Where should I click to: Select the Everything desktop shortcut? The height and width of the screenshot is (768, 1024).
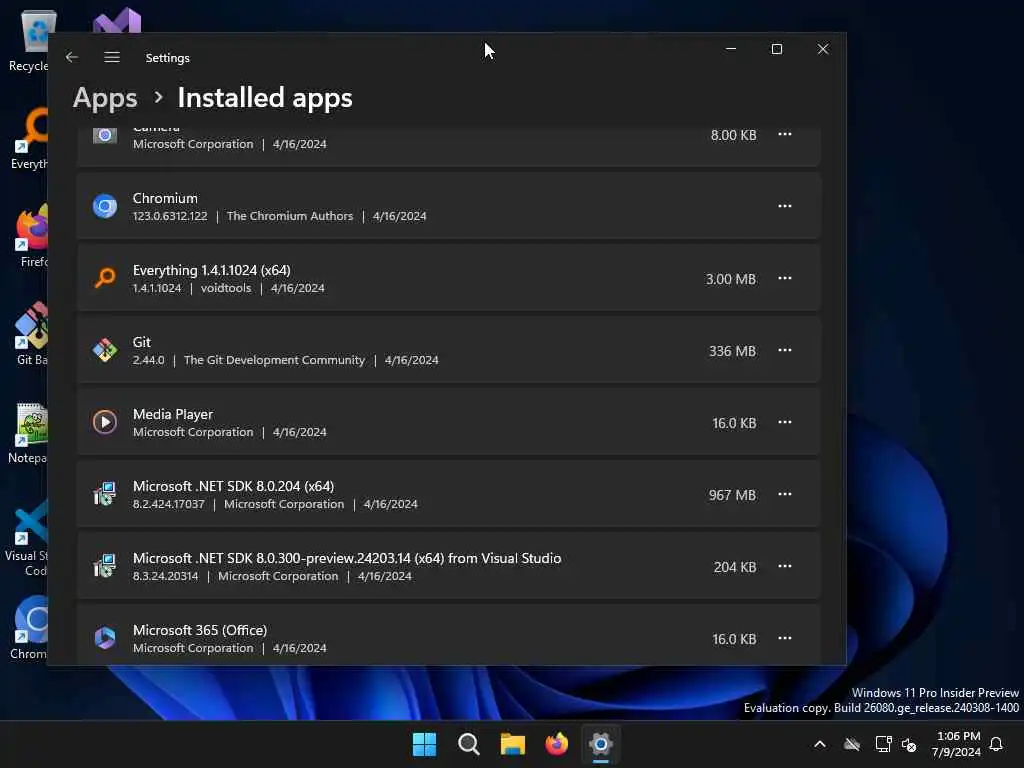30,138
